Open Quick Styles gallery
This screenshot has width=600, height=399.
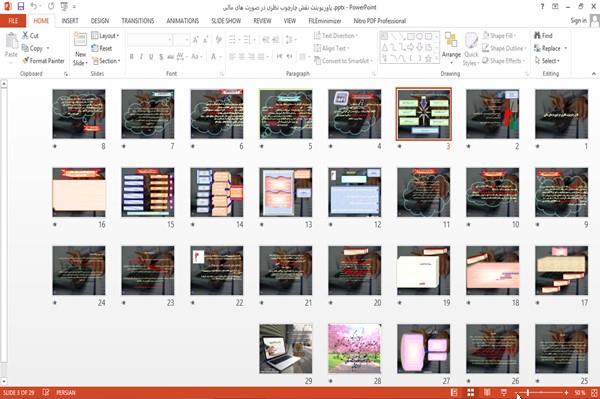point(471,49)
